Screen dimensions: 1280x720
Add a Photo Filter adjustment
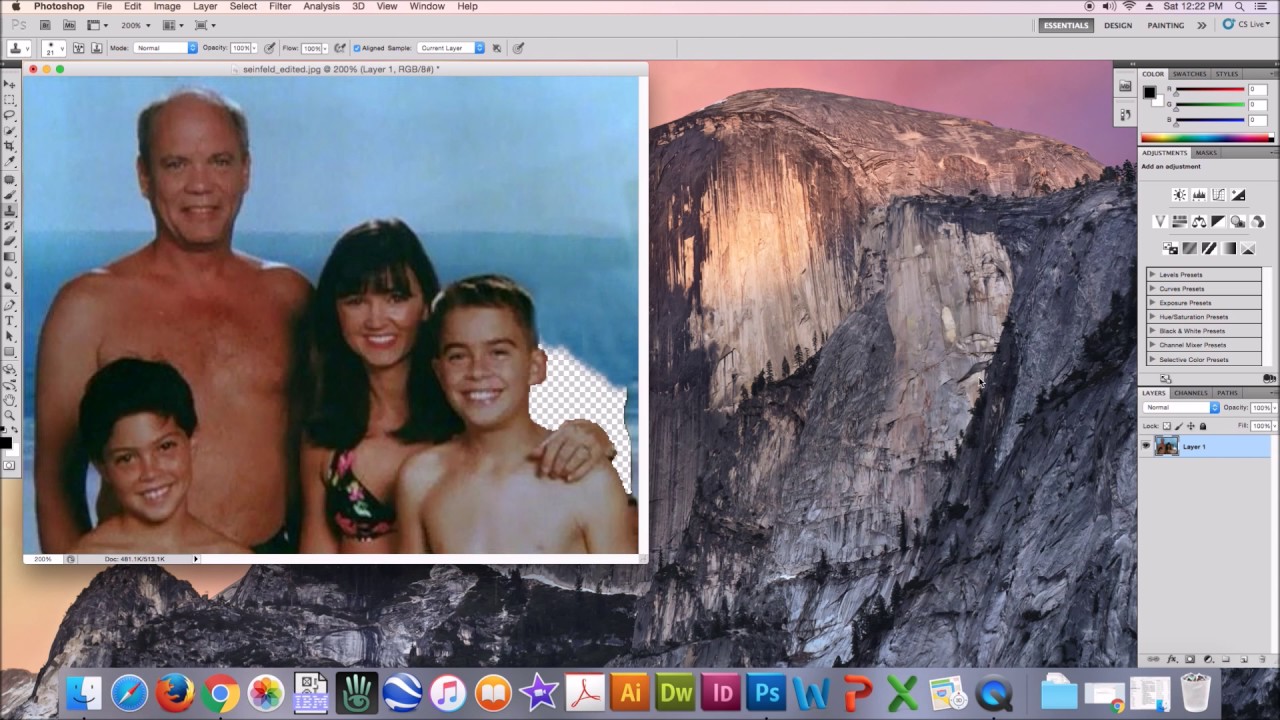1238,222
